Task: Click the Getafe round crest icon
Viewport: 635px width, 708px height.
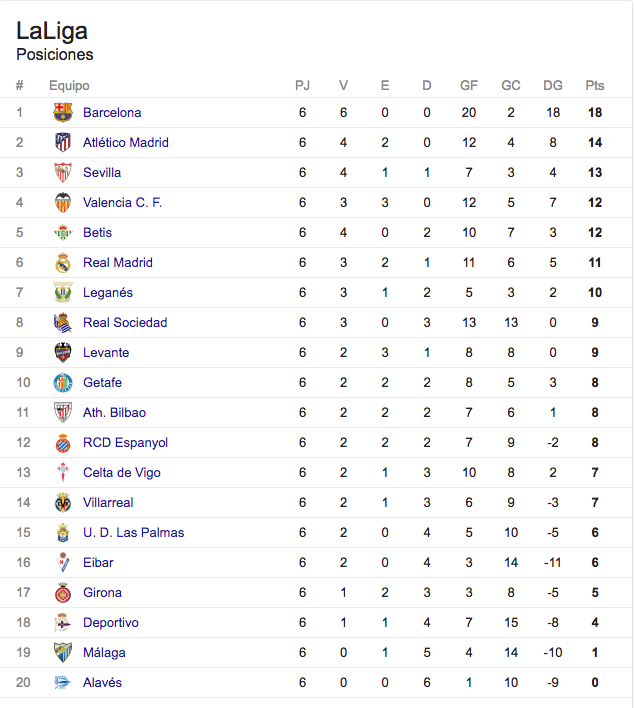Action: [63, 382]
